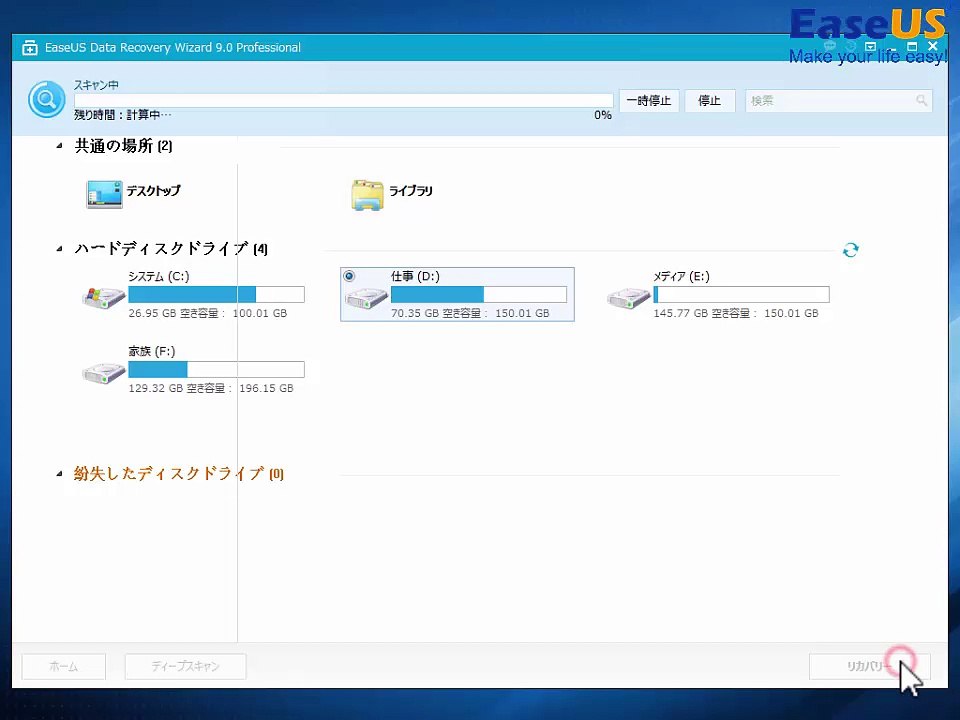Stop the scan with 停止 button
Screen dimensions: 960x720
pyautogui.click(x=710, y=101)
